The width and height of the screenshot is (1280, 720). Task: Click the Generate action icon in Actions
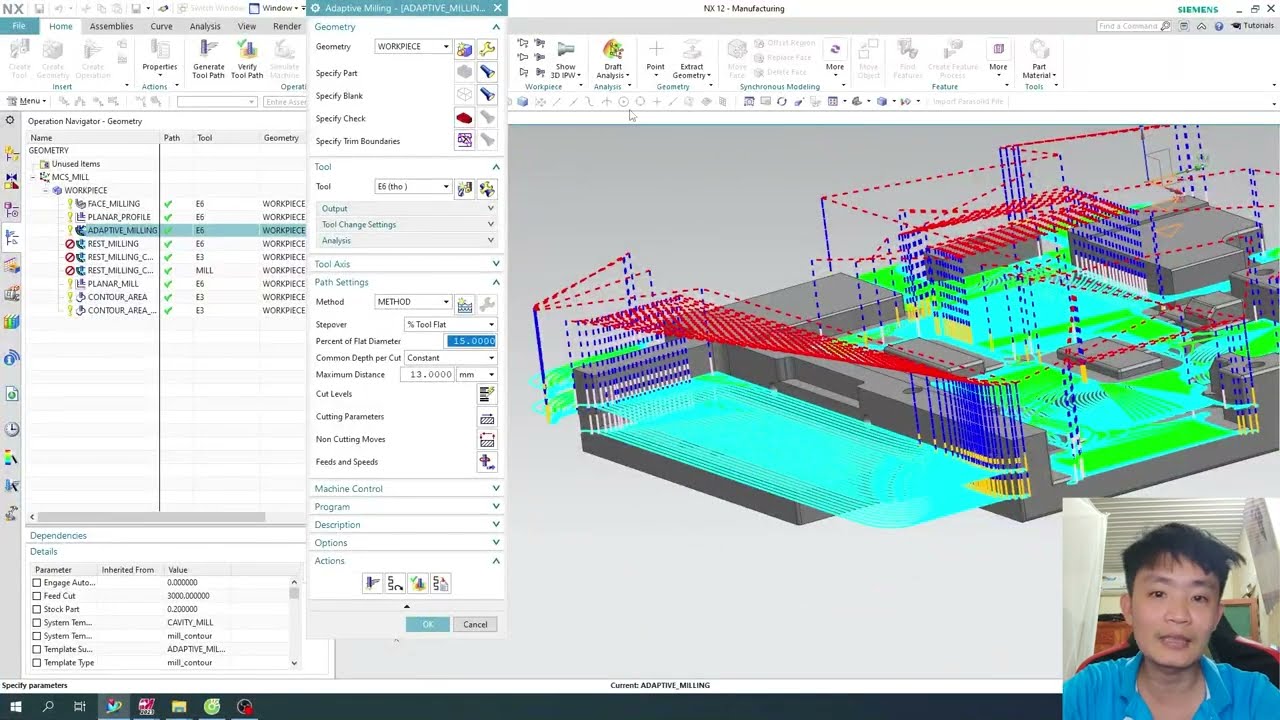[373, 583]
